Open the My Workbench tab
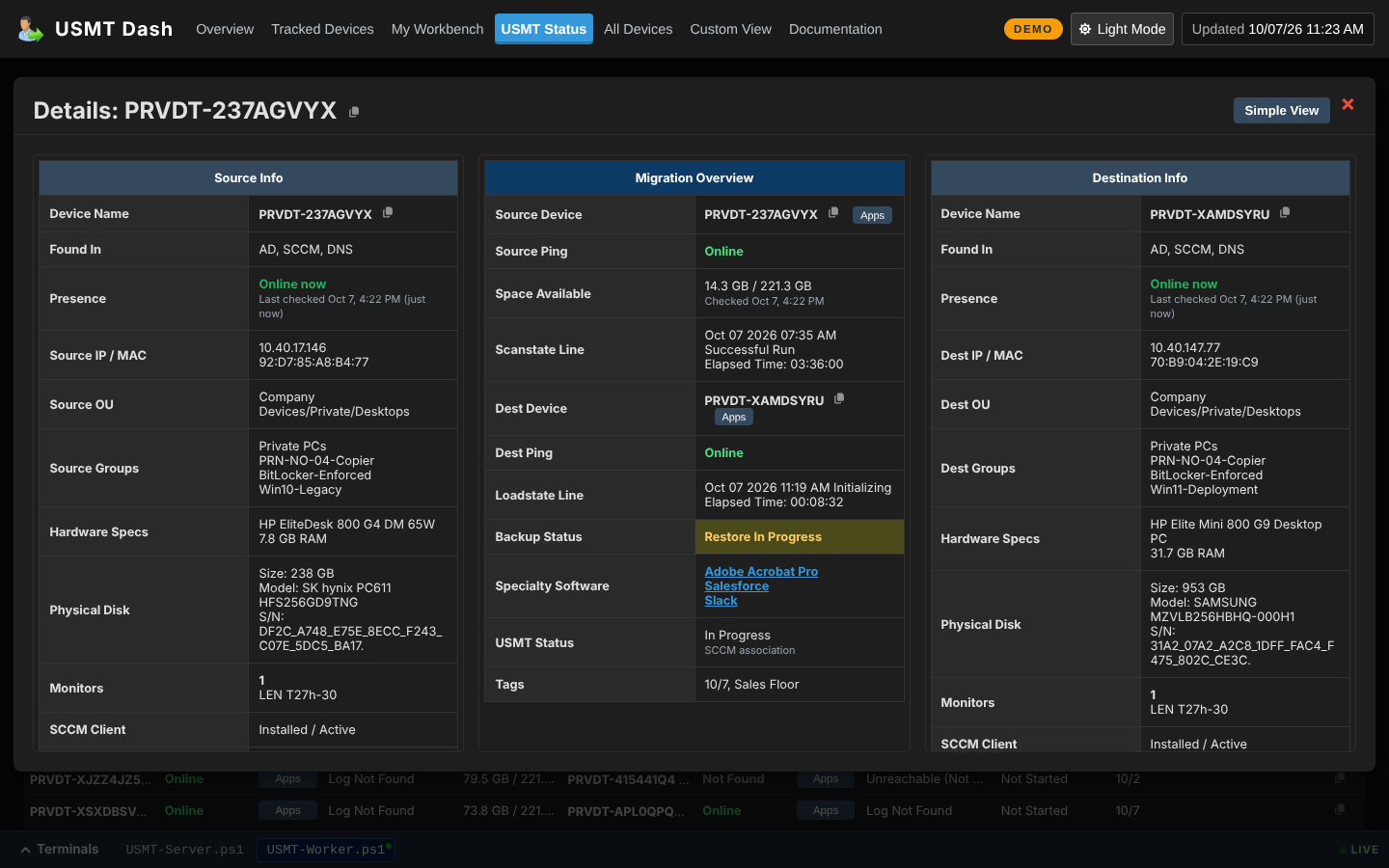 click(x=437, y=29)
